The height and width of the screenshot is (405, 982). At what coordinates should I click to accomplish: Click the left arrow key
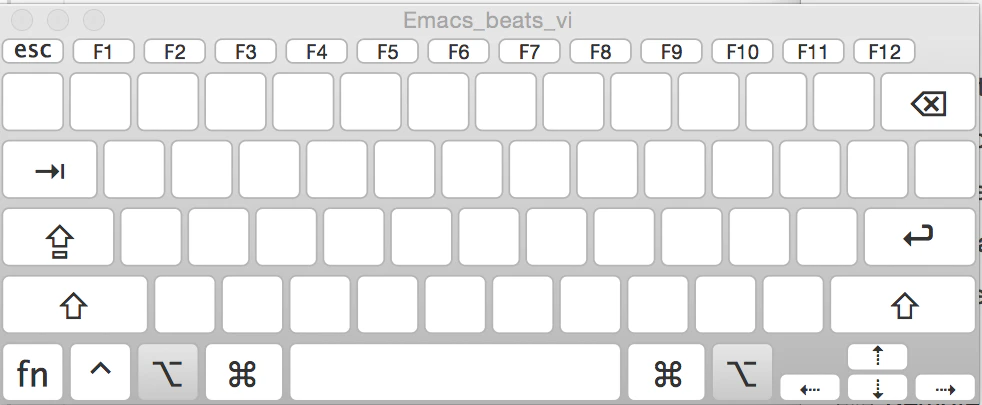(x=810, y=388)
